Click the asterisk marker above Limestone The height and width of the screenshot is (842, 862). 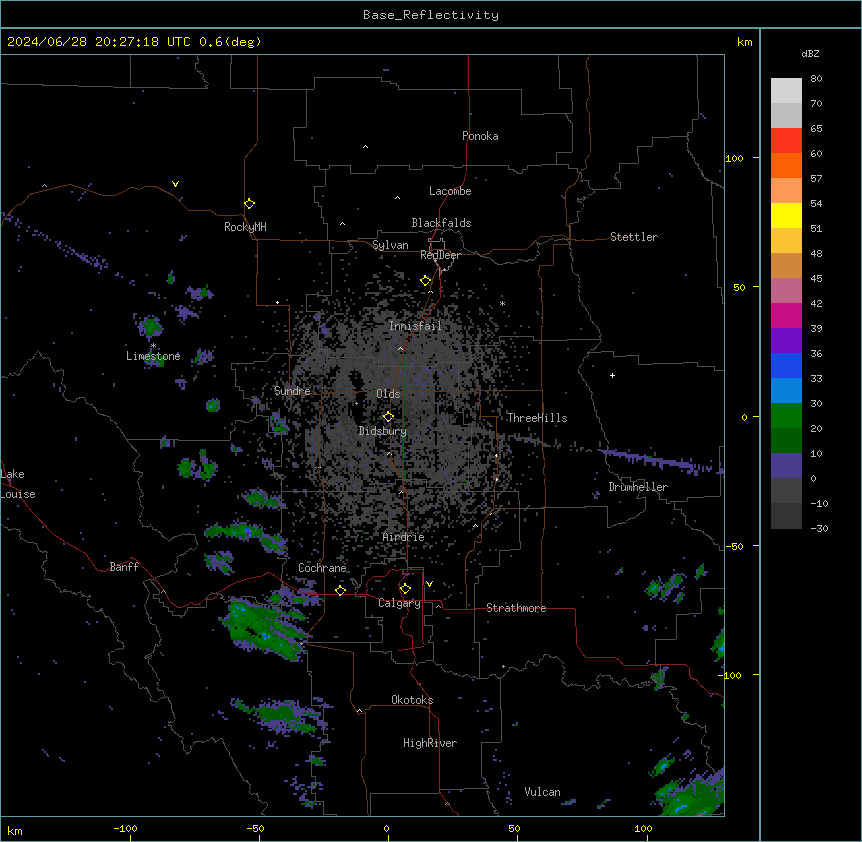(x=154, y=346)
